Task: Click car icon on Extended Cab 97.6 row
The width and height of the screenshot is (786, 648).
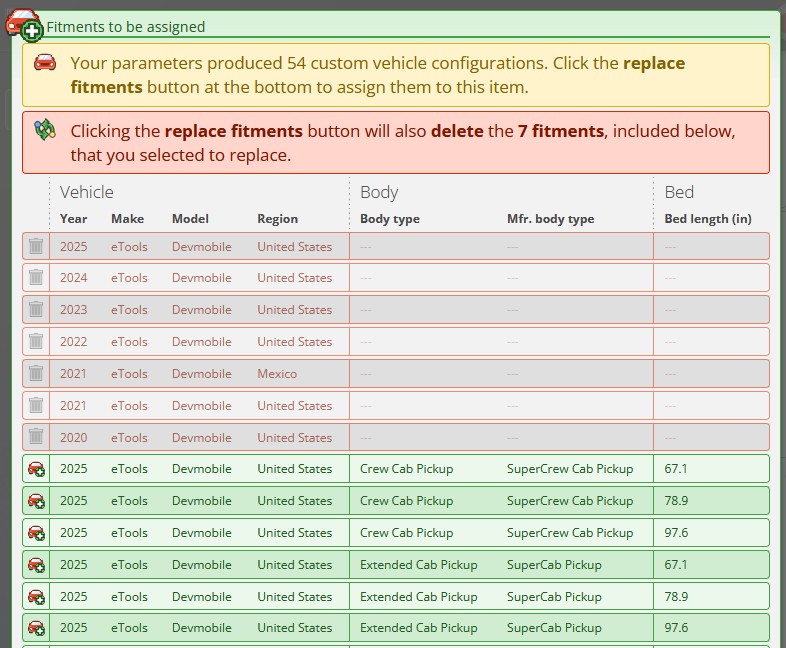Action: (36, 629)
